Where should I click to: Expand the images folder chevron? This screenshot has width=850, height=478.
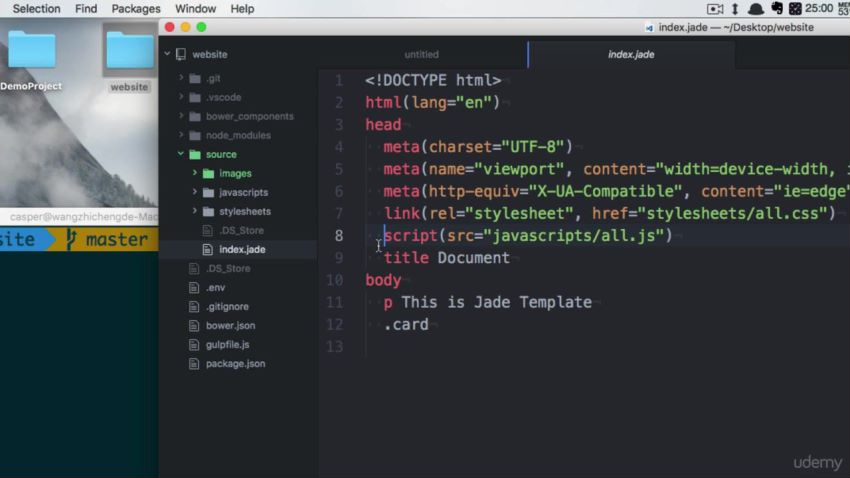[195, 173]
